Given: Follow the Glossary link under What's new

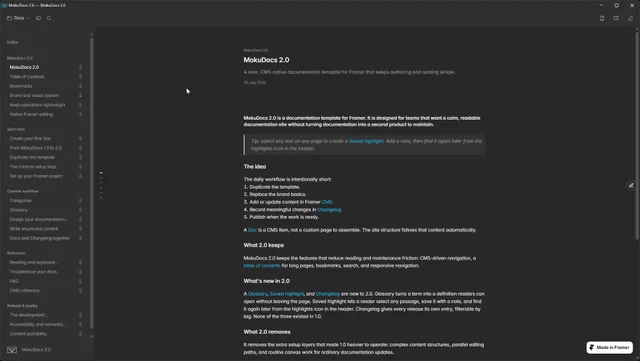Looking at the screenshot, I should (x=258, y=294).
